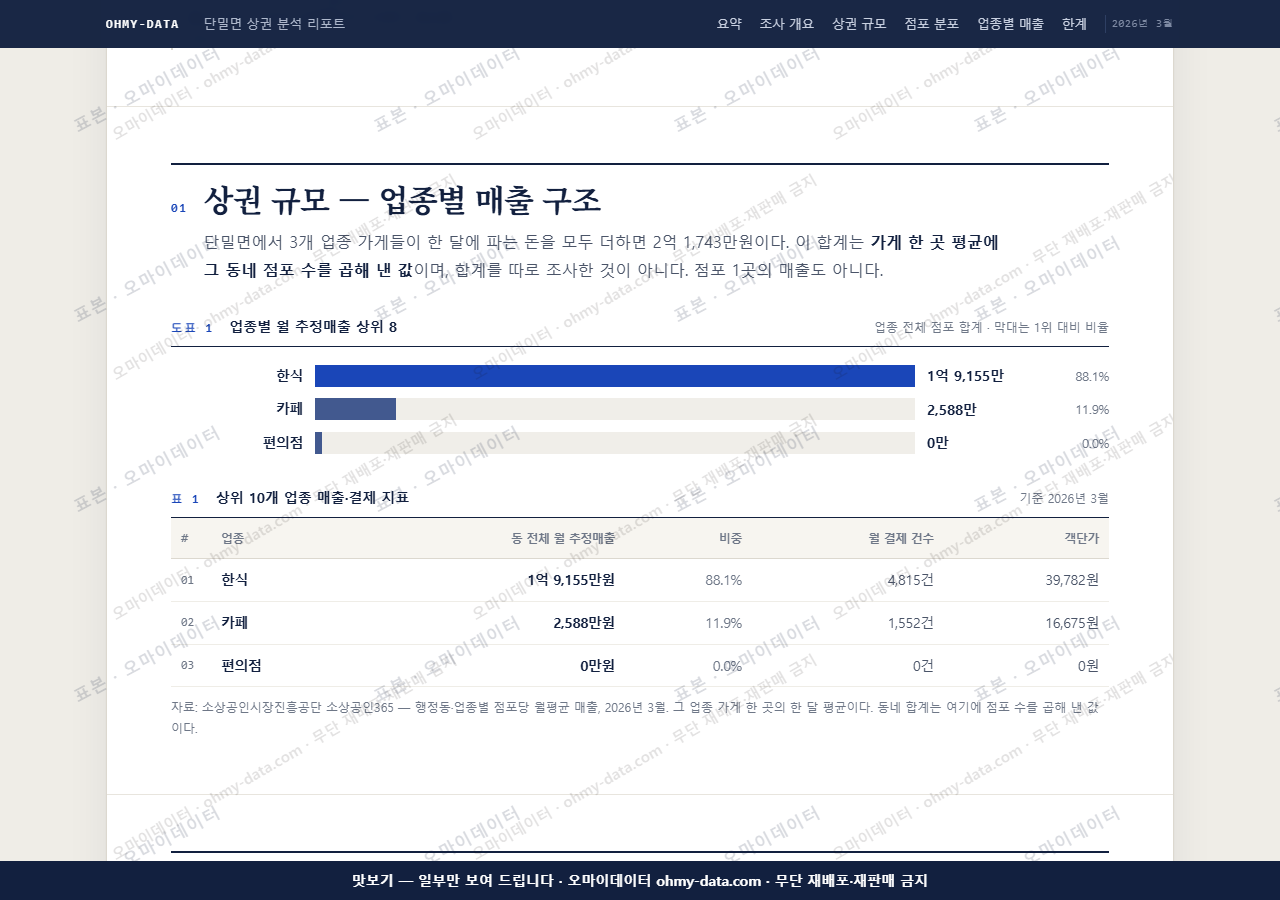Click the 월 결제 건수 column header
Viewport: 1280px width, 900px height.
click(x=901, y=538)
